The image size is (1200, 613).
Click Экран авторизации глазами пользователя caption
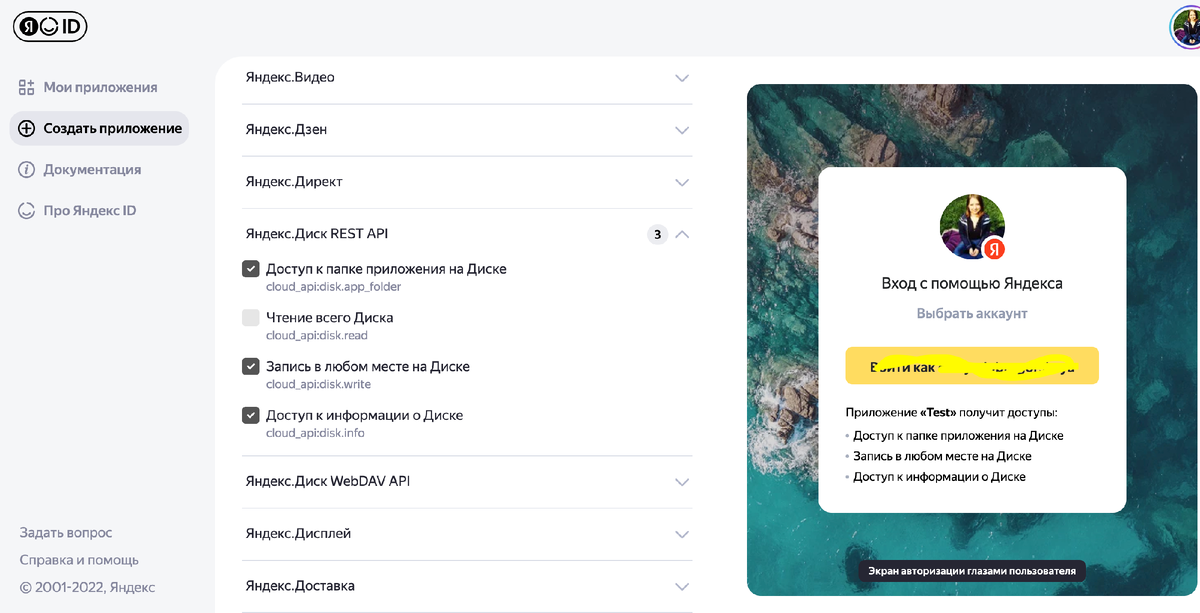tap(972, 571)
